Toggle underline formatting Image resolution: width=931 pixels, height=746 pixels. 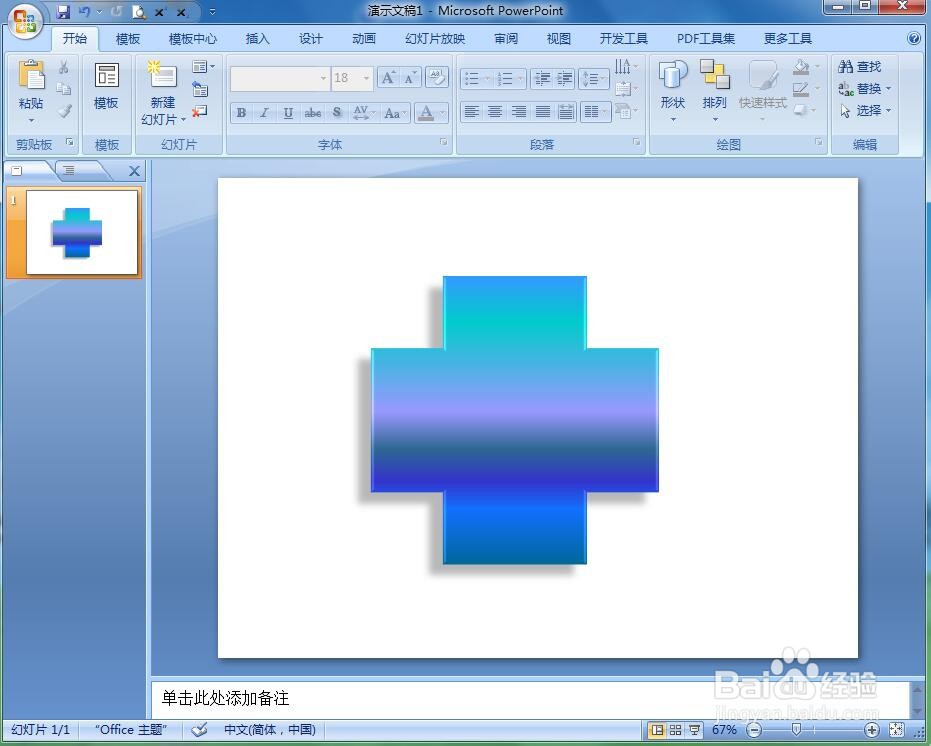288,112
